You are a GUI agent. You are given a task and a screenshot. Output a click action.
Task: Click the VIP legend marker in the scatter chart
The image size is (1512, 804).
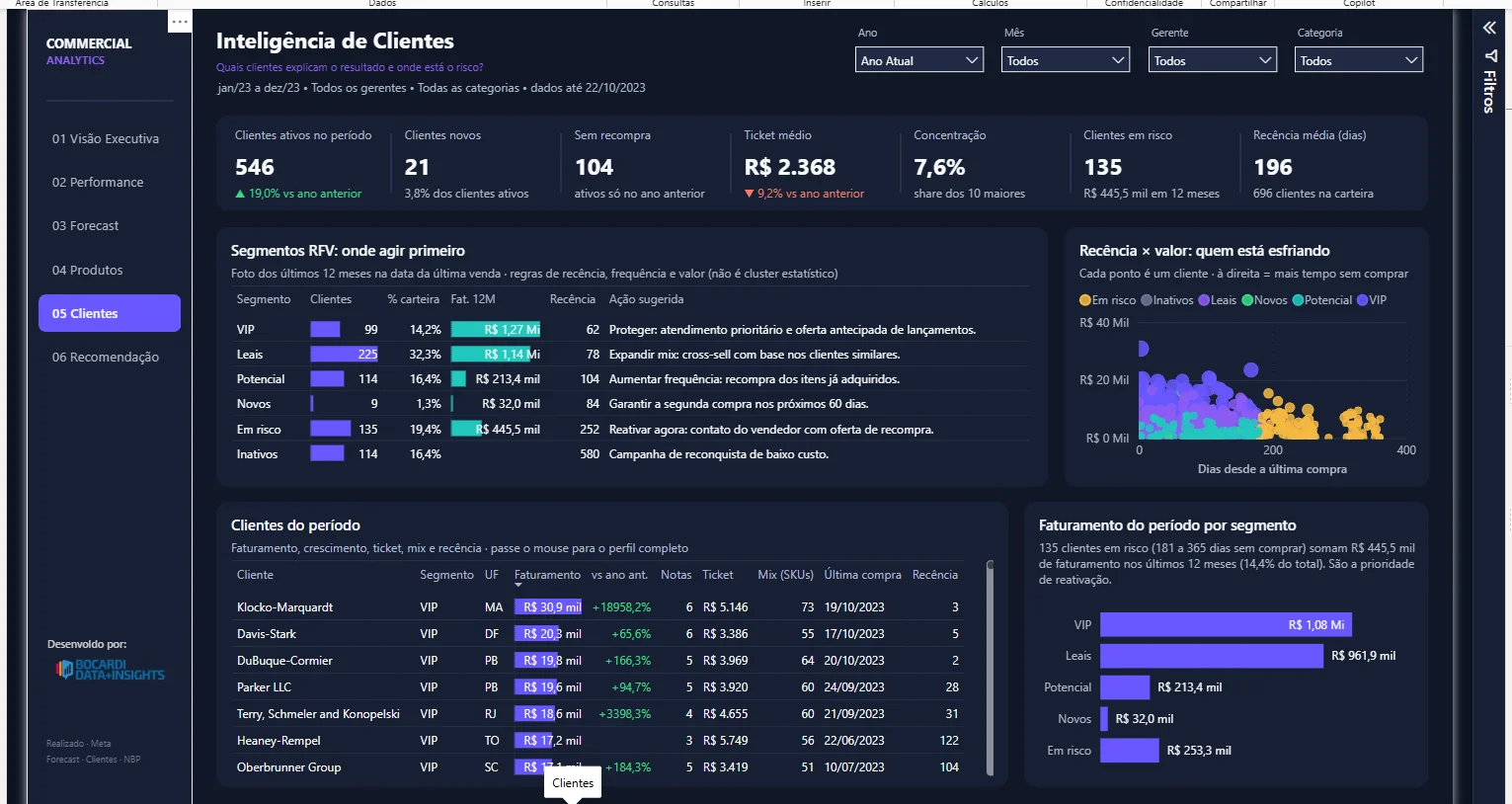[1363, 300]
